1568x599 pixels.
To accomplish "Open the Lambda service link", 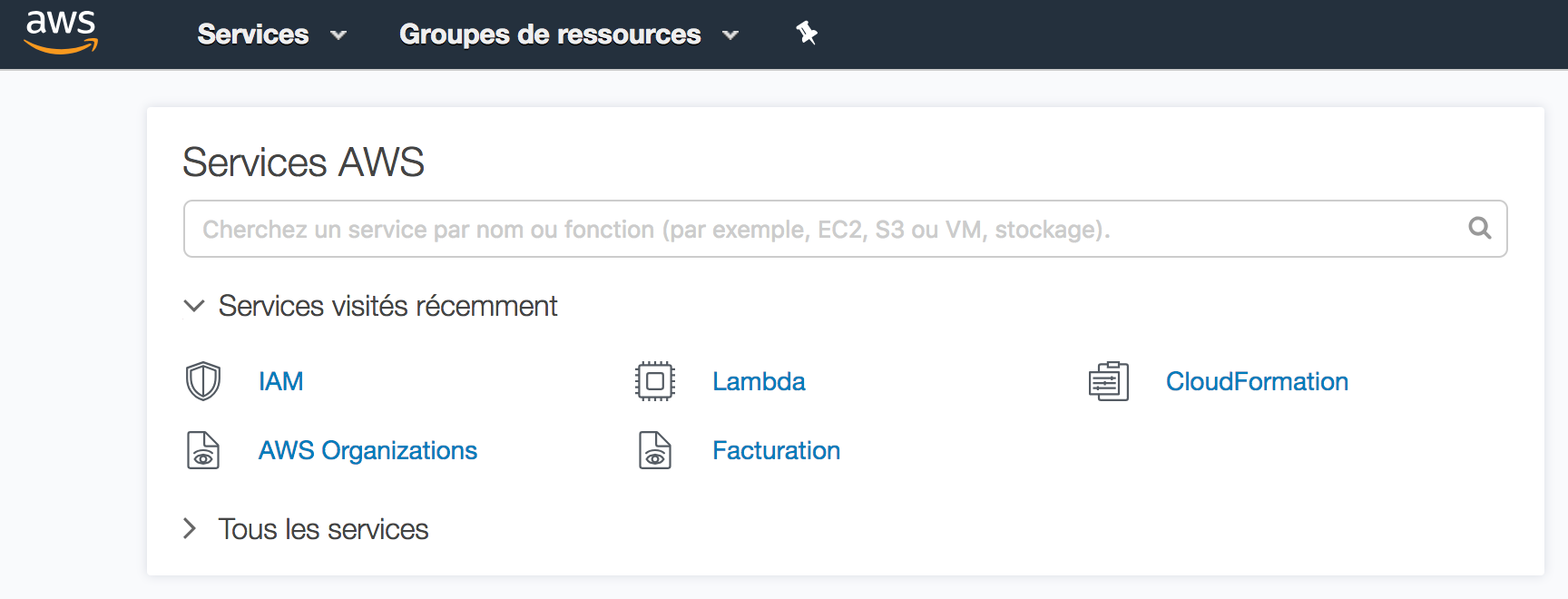I will [759, 381].
